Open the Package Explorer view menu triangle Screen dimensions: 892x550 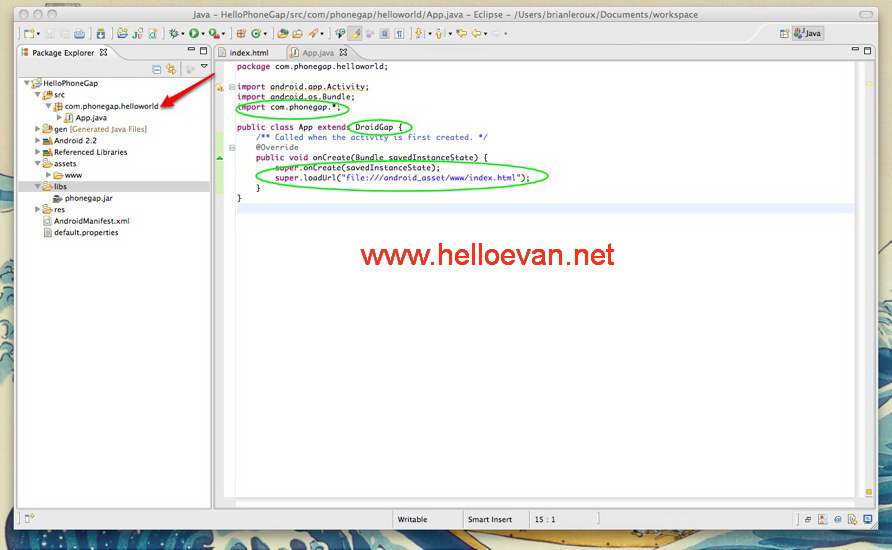pos(204,67)
